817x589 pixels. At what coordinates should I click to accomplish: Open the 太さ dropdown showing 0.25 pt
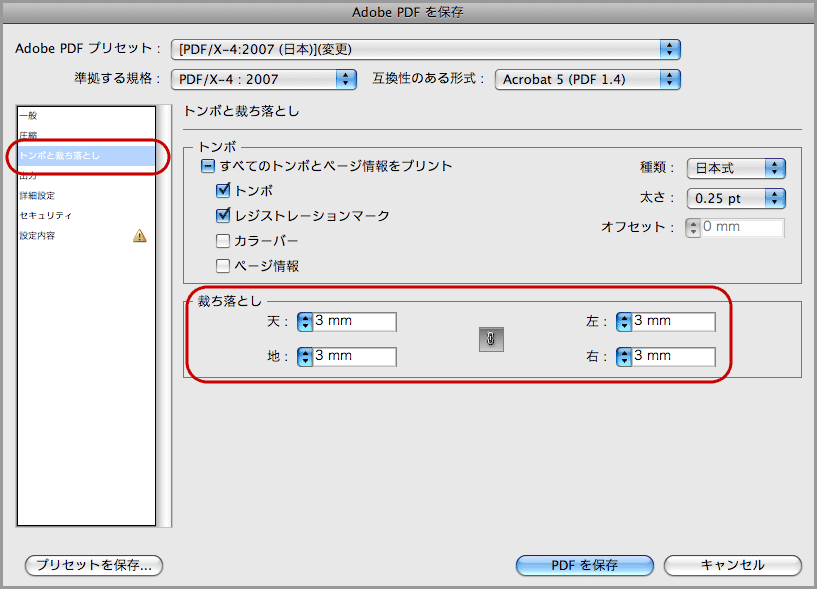click(x=736, y=198)
